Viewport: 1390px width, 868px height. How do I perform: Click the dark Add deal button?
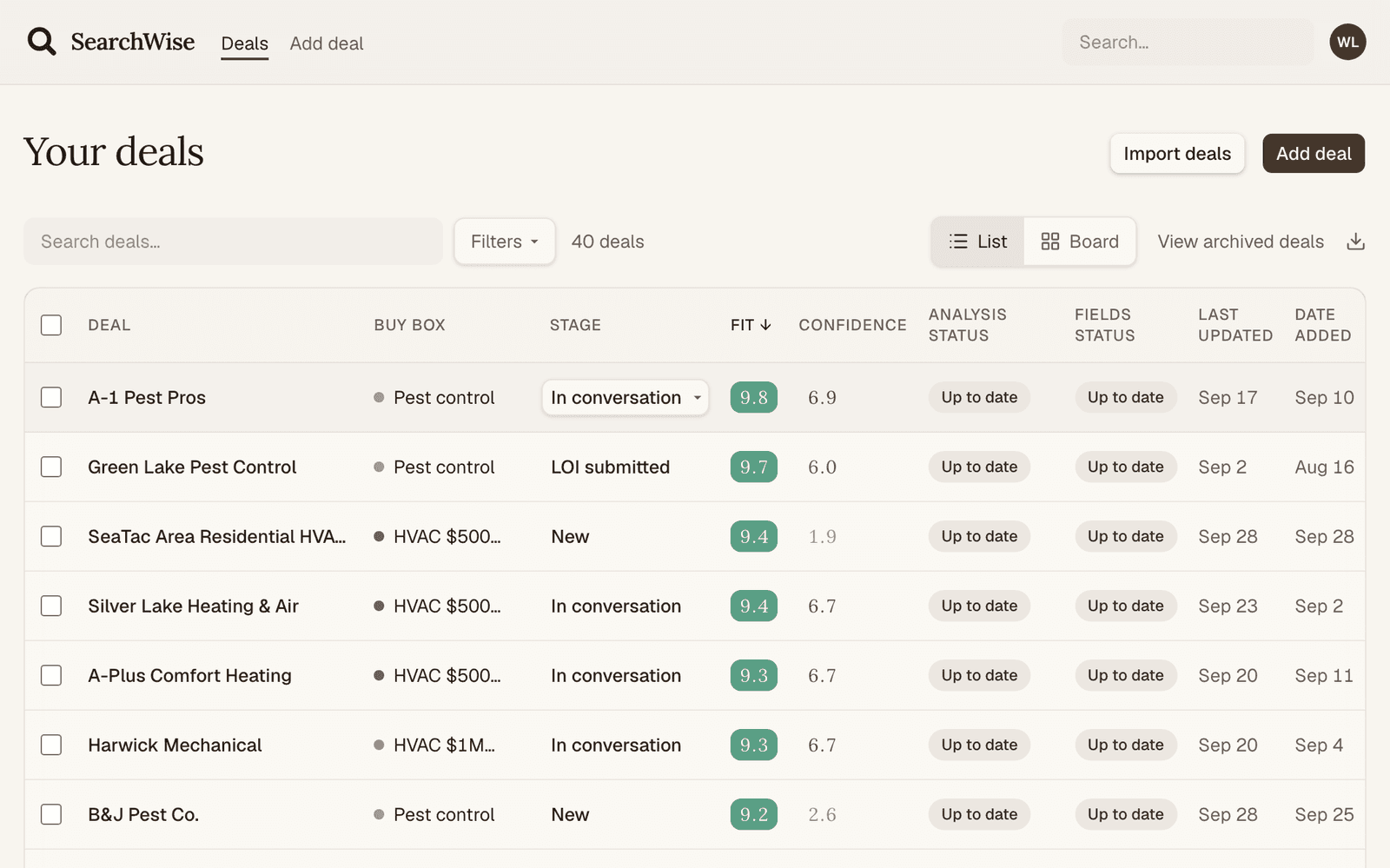coord(1314,154)
